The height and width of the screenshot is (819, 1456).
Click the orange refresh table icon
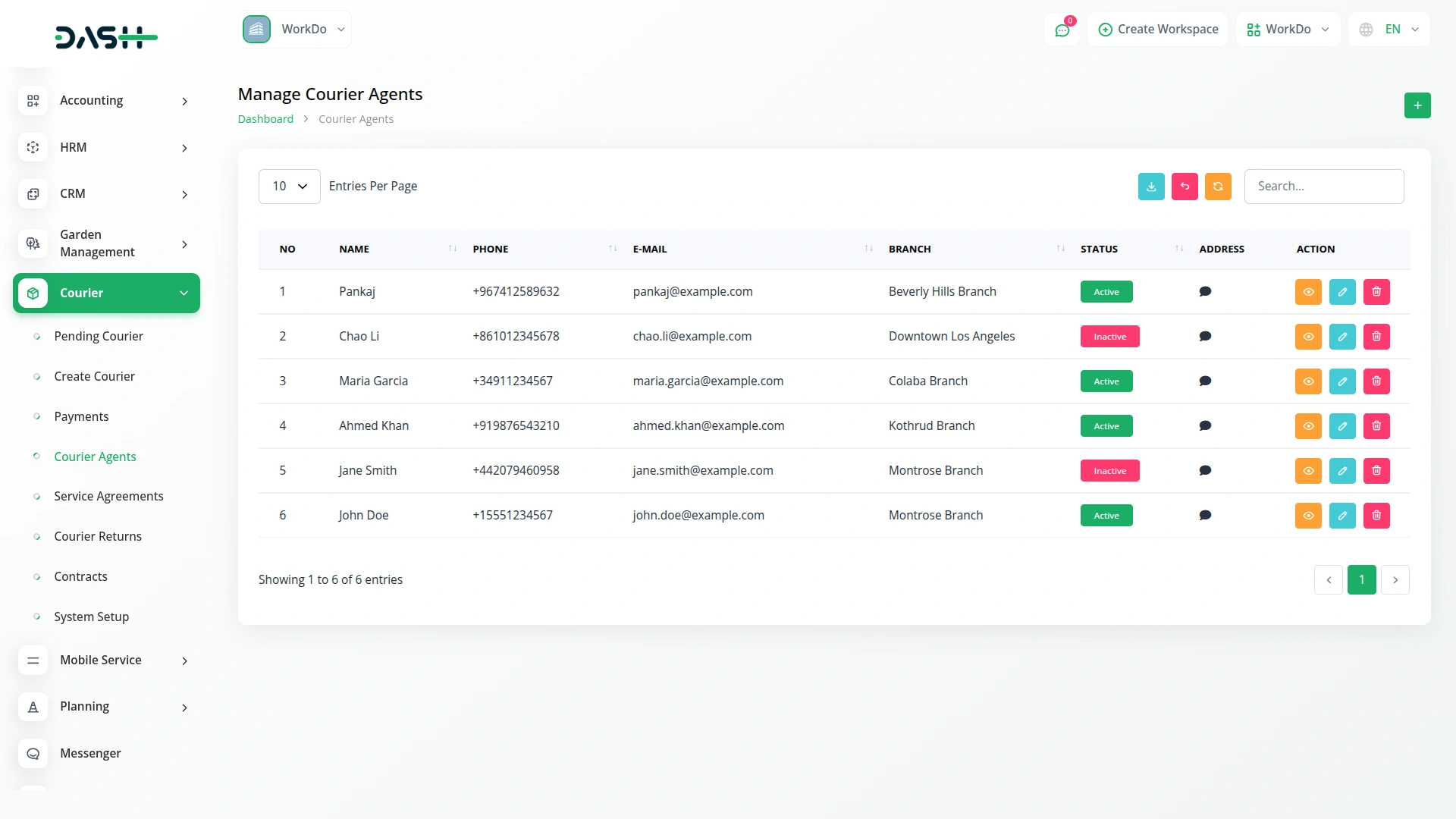tap(1218, 186)
